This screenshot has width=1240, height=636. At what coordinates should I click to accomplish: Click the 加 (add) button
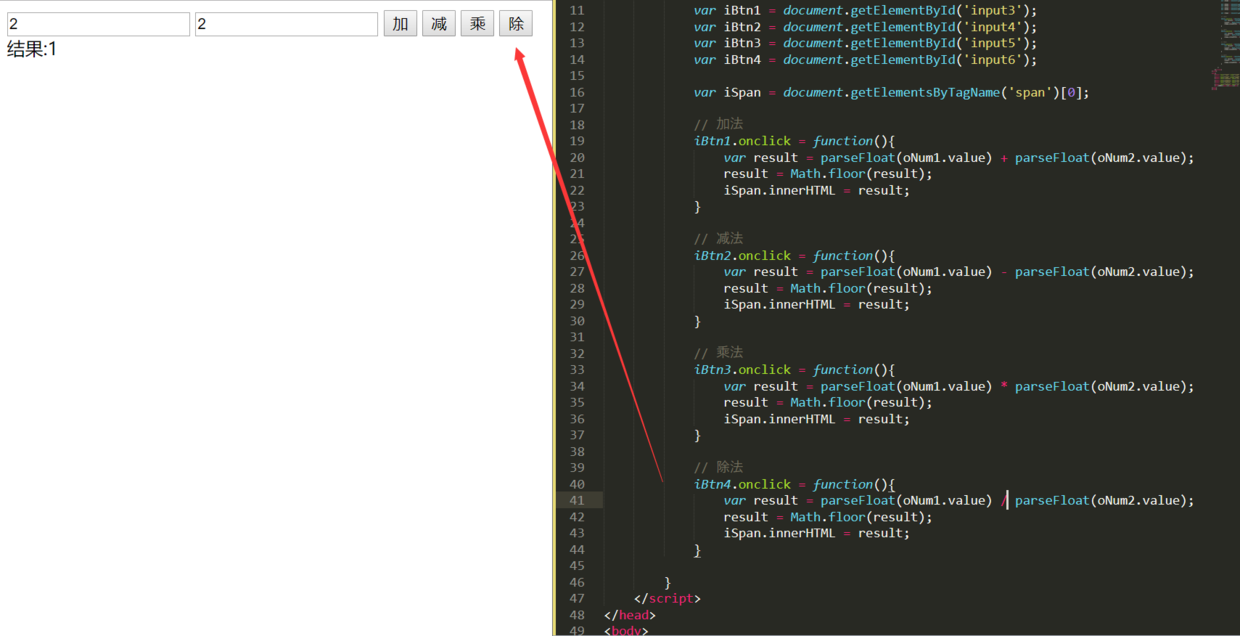coord(400,24)
